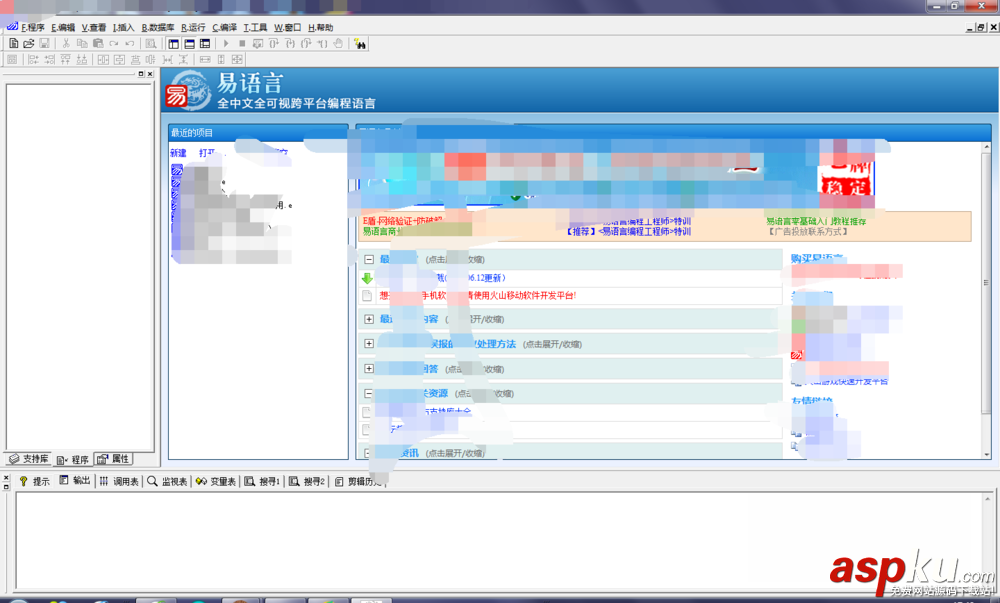Open the C.编译 menu
This screenshot has width=1000, height=603.
coord(224,27)
